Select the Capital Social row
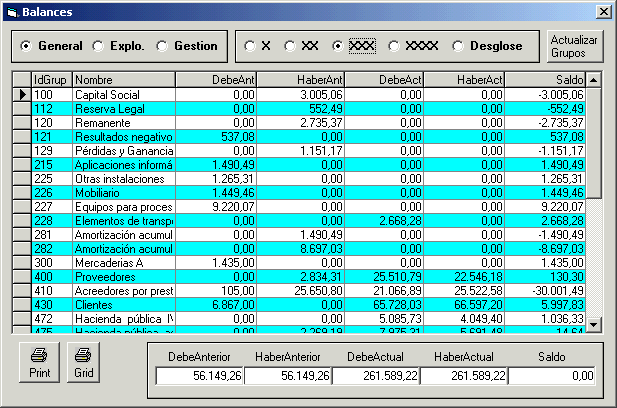The image size is (617, 408). (123, 94)
